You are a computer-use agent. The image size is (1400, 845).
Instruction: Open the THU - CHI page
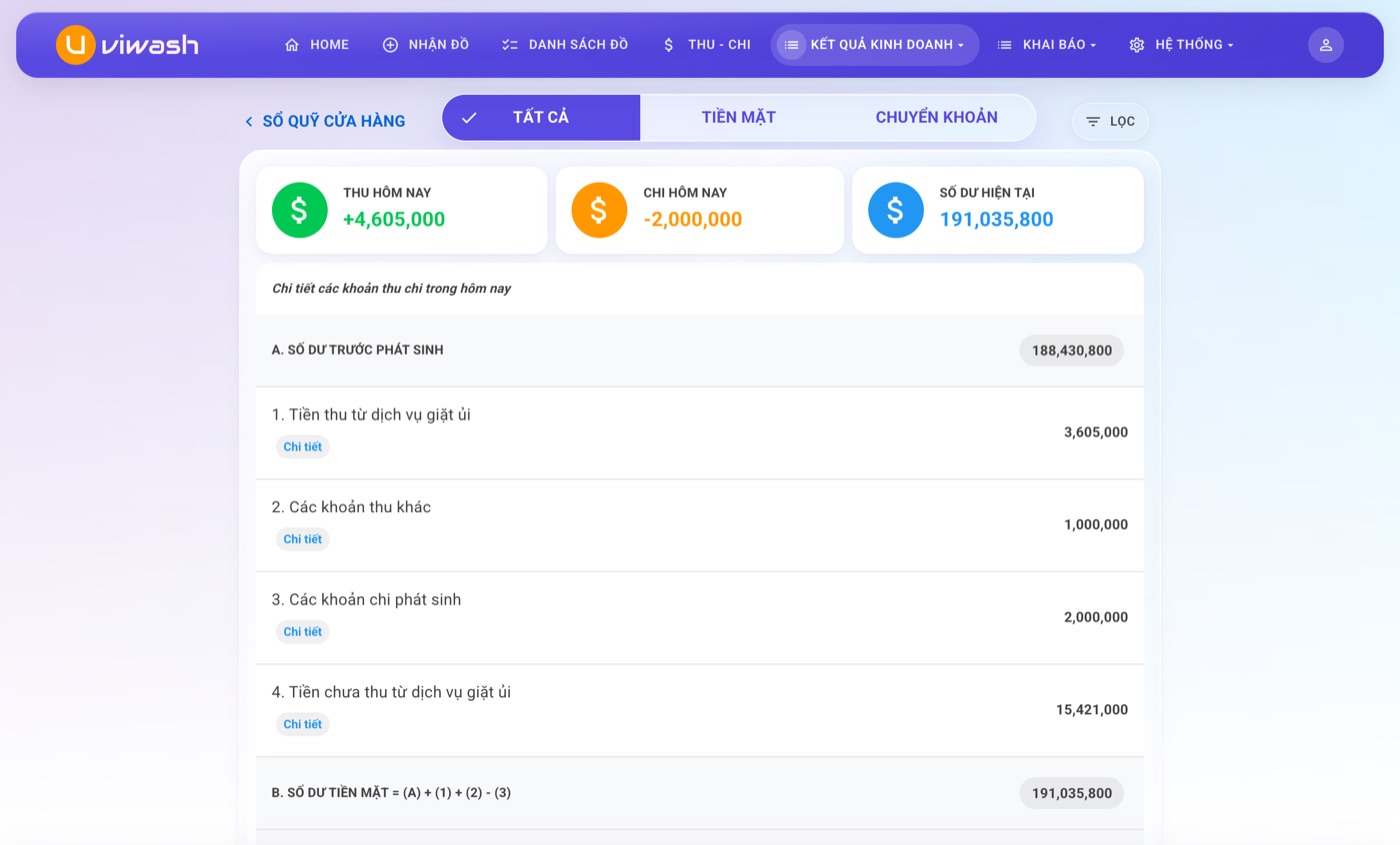click(706, 45)
